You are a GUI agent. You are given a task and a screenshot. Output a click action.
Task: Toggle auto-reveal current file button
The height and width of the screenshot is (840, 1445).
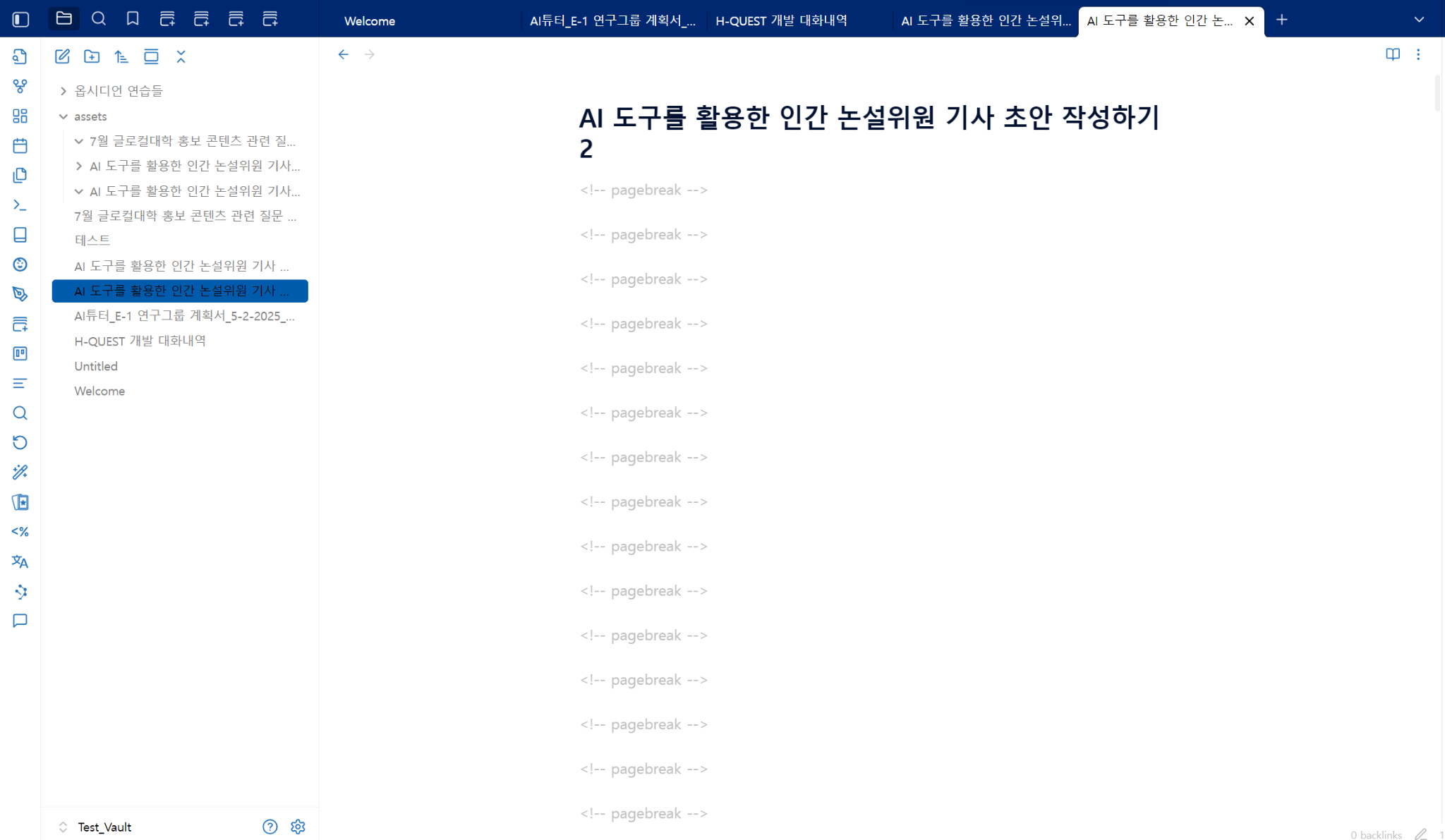tap(151, 56)
